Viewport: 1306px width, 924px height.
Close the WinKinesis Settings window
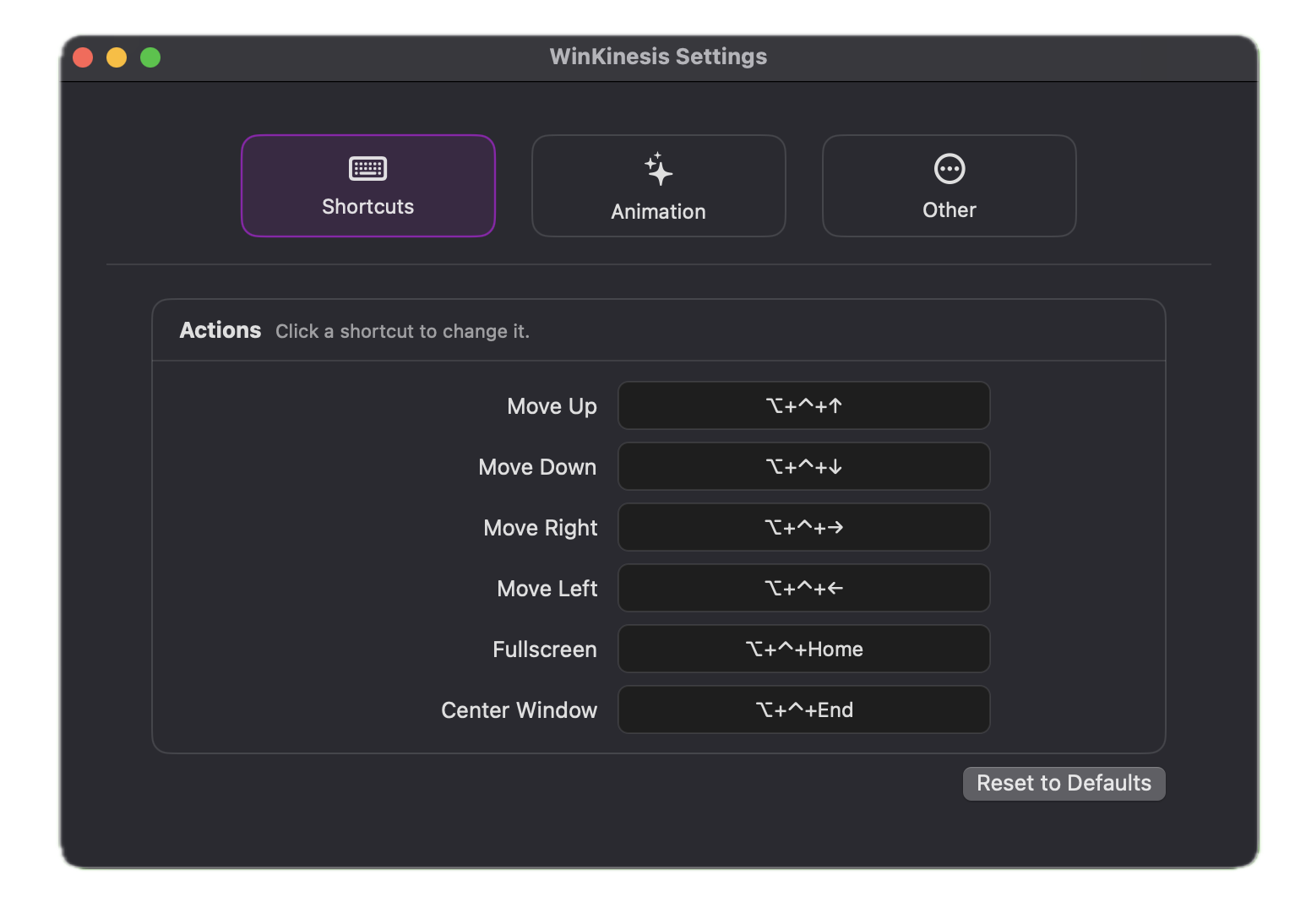tap(83, 57)
